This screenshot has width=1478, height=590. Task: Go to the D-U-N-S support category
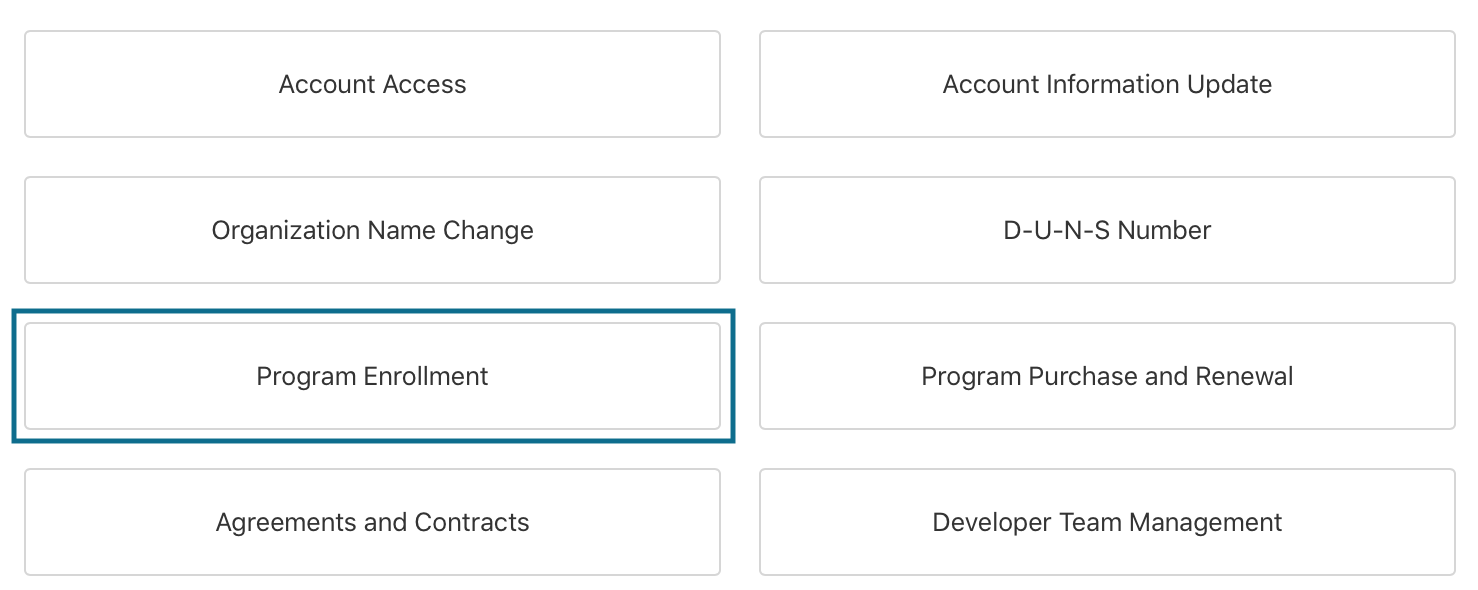1107,230
